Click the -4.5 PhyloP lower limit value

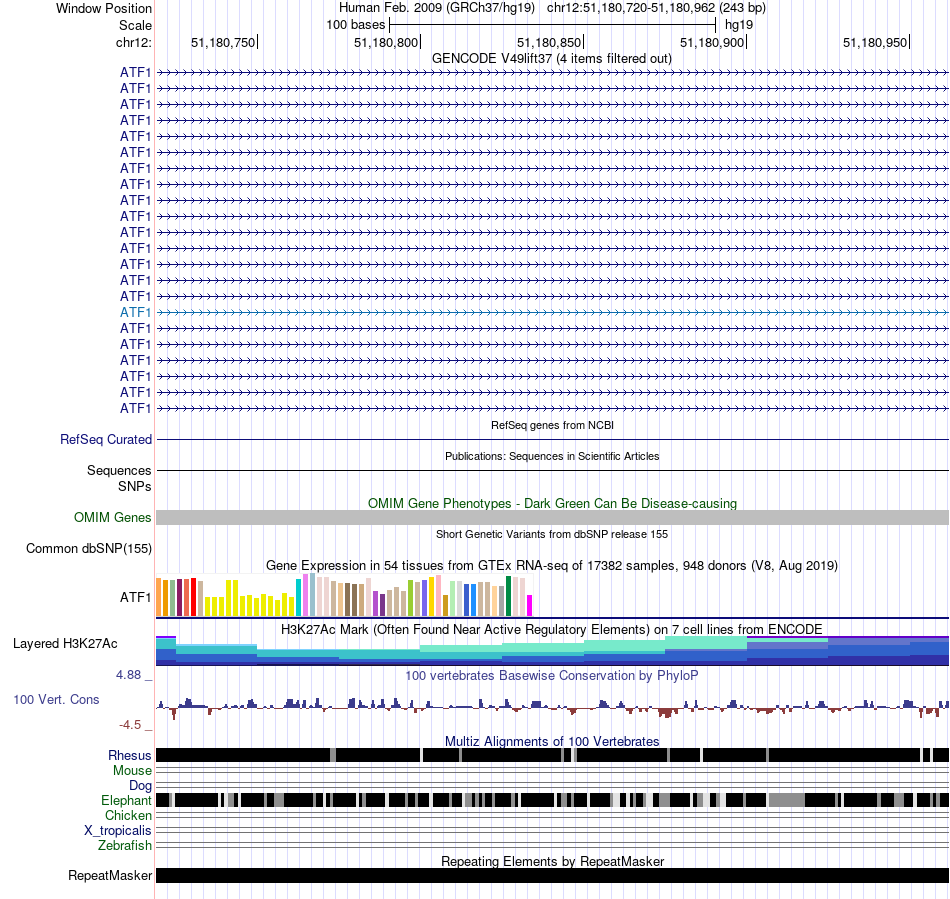pyautogui.click(x=131, y=725)
